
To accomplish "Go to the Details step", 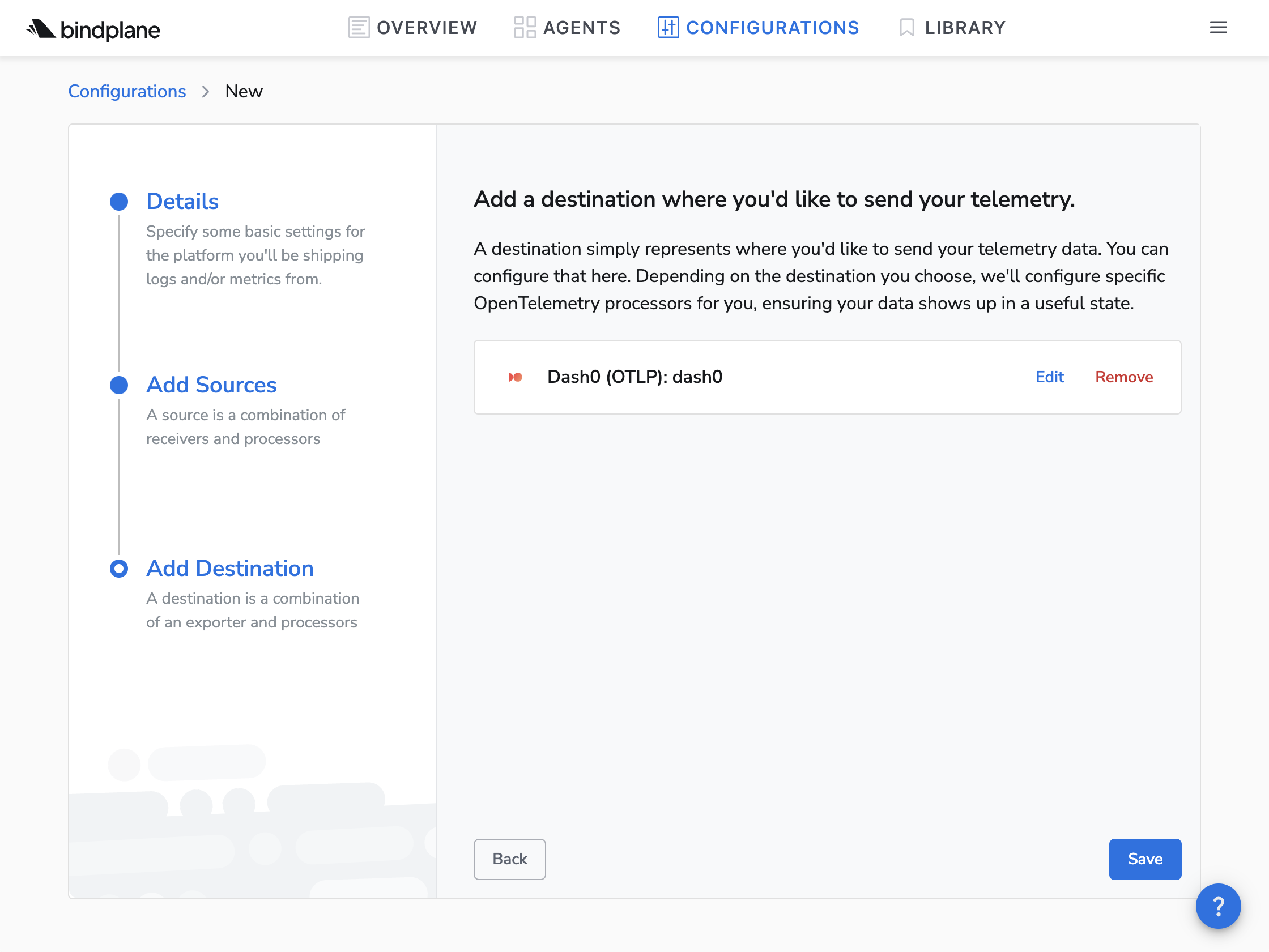I will click(x=182, y=201).
